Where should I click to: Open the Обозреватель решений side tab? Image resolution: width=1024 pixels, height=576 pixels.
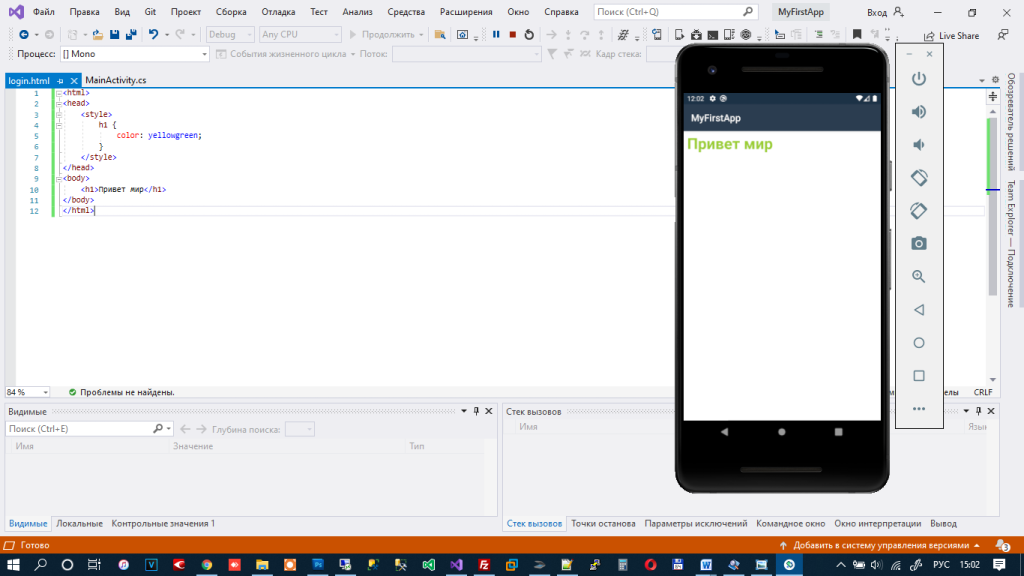click(x=1012, y=122)
